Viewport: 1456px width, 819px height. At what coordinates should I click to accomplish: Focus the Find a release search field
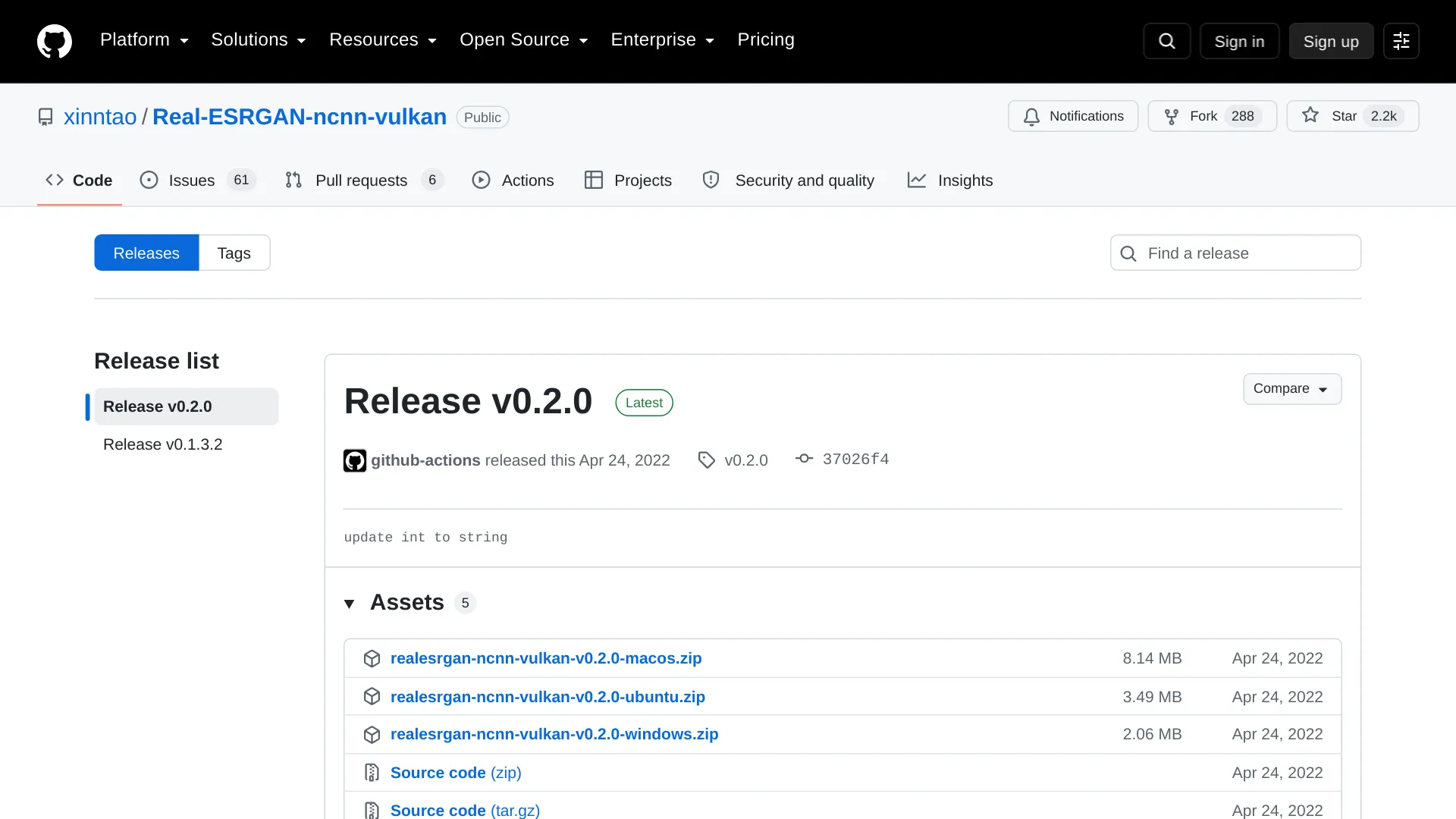click(x=1235, y=253)
